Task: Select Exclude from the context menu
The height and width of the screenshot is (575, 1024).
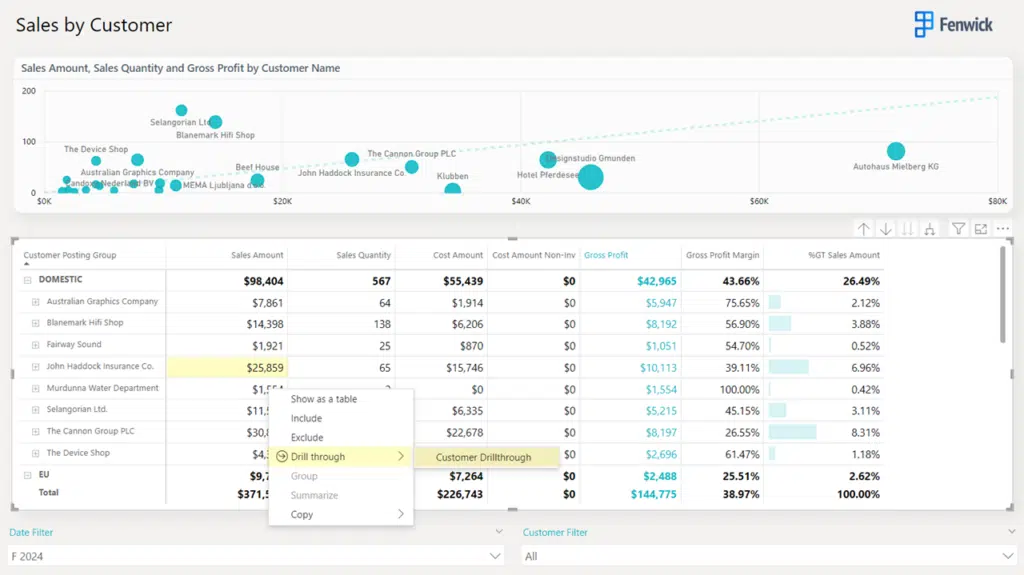Action: tap(307, 437)
